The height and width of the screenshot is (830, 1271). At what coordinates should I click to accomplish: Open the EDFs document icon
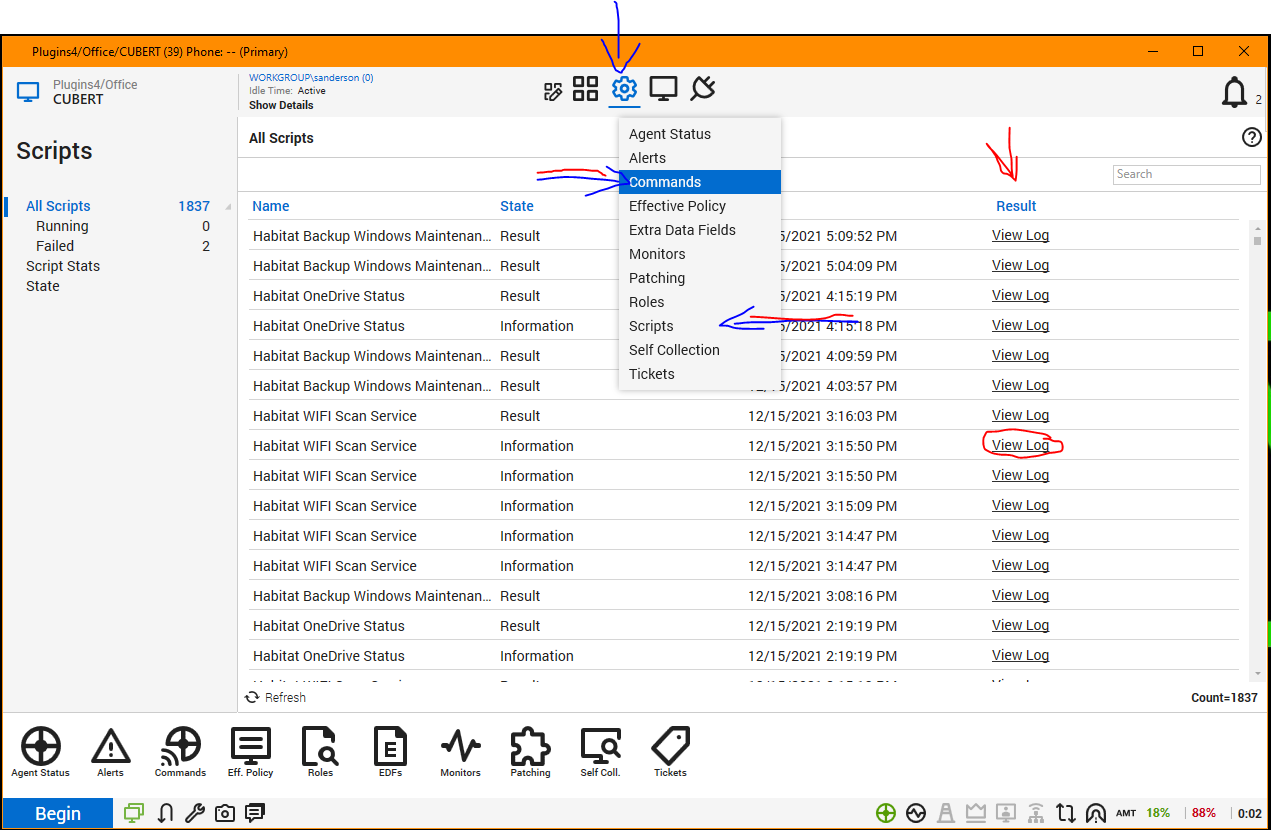[390, 752]
